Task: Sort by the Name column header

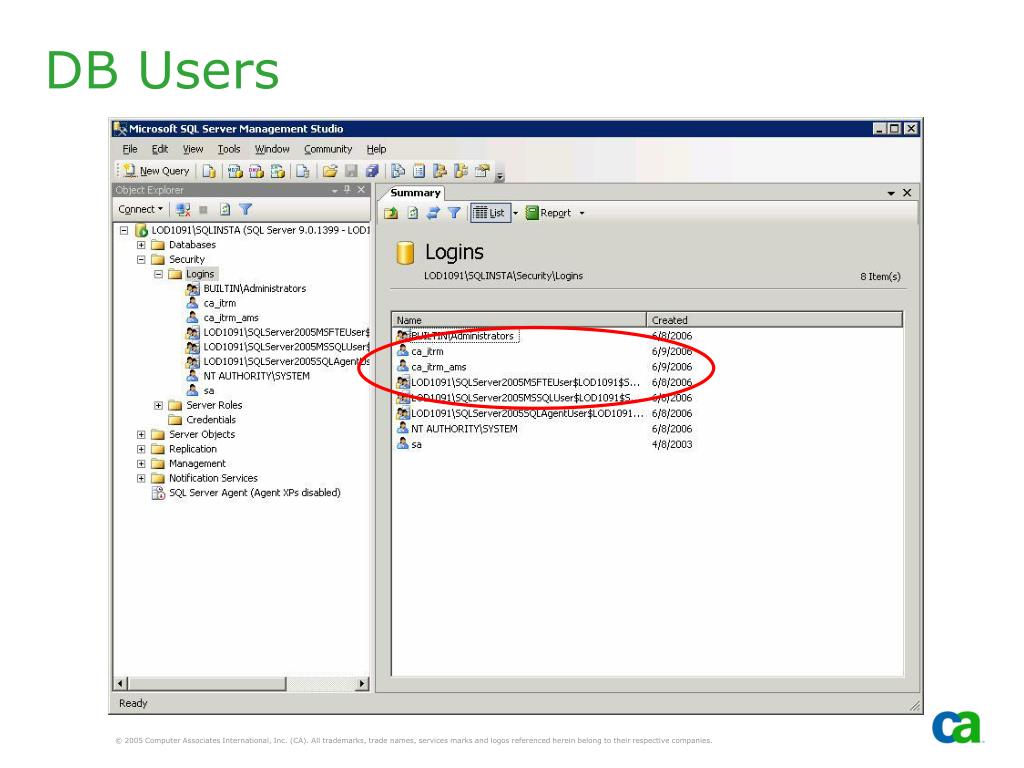Action: coord(519,320)
